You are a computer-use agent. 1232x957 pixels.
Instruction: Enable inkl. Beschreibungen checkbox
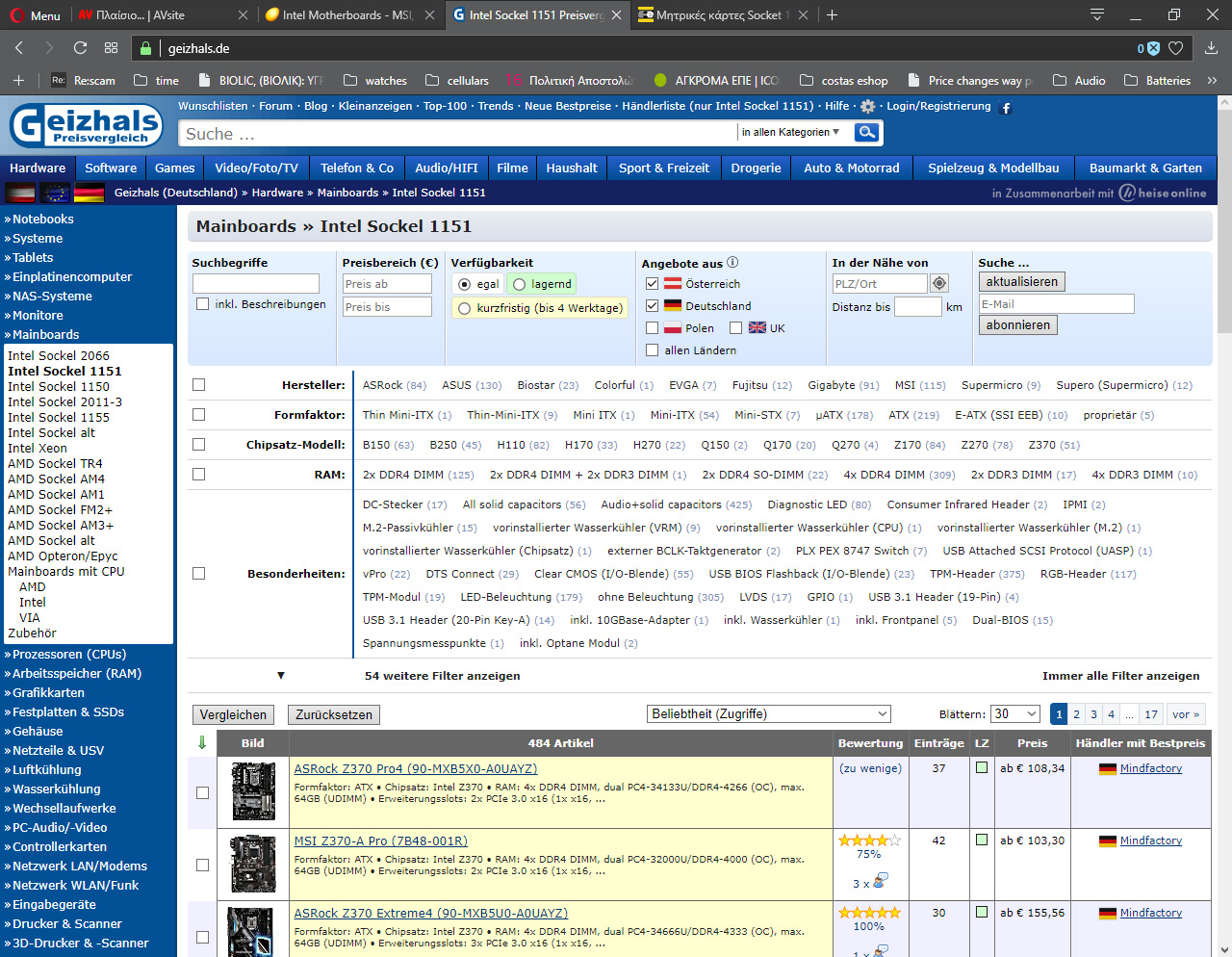[202, 303]
